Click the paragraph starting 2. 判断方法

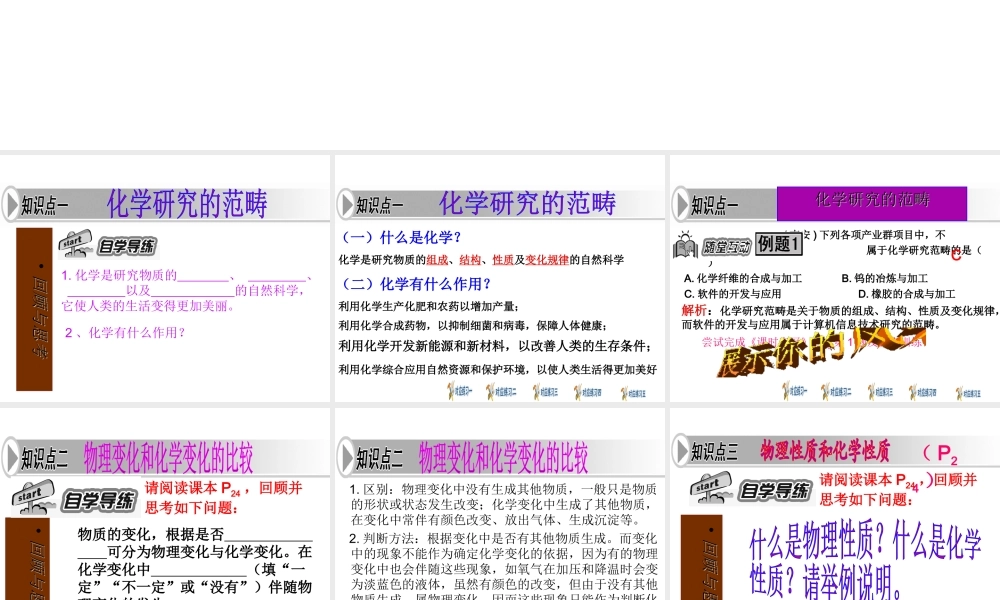pos(503,566)
